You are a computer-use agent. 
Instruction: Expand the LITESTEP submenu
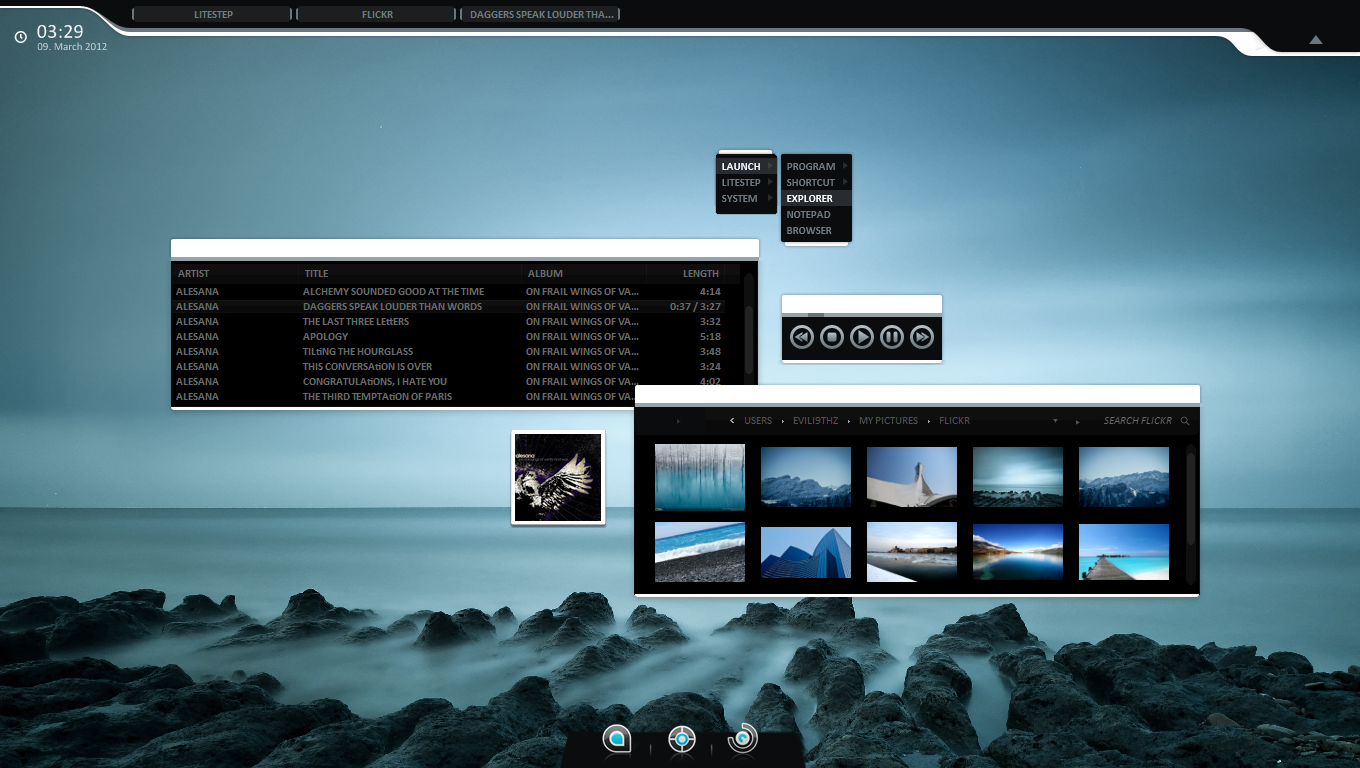(746, 183)
